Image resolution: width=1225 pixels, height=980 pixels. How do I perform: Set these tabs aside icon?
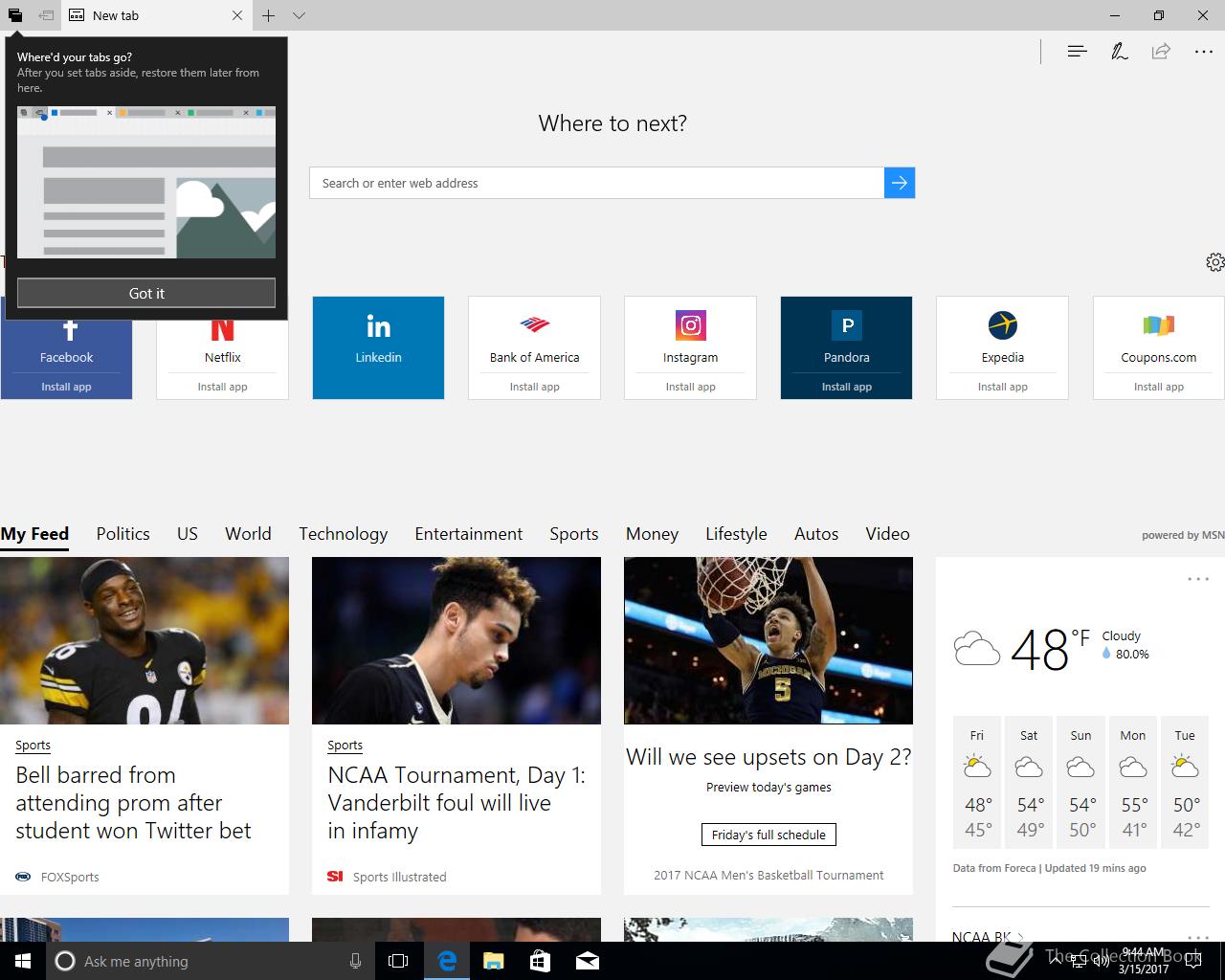[x=46, y=15]
